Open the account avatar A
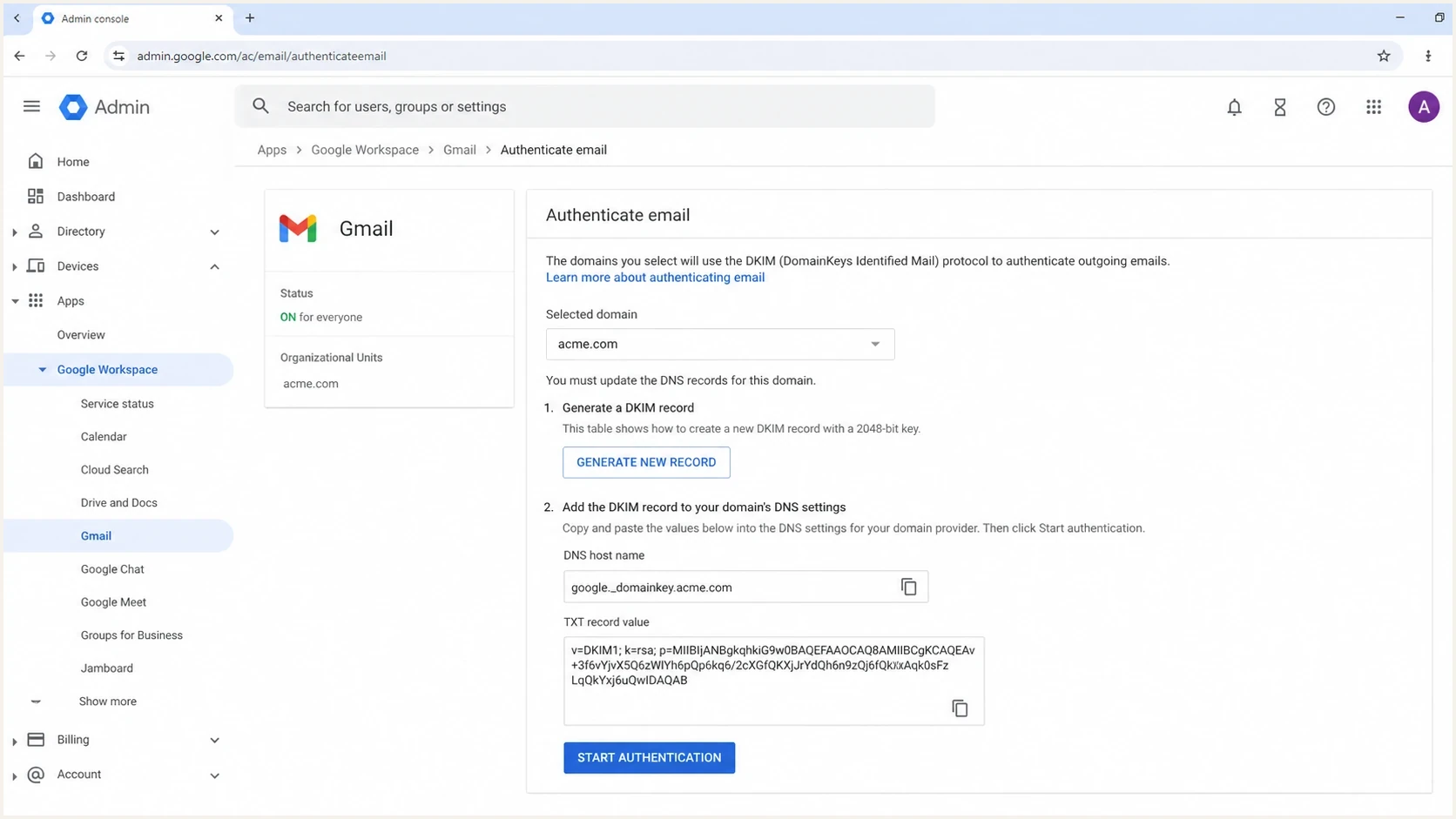1456x819 pixels. click(1424, 107)
